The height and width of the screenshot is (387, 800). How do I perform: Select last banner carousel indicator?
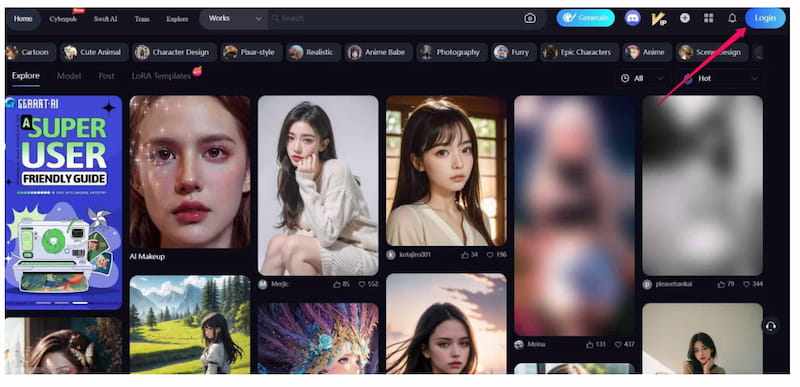pos(80,303)
